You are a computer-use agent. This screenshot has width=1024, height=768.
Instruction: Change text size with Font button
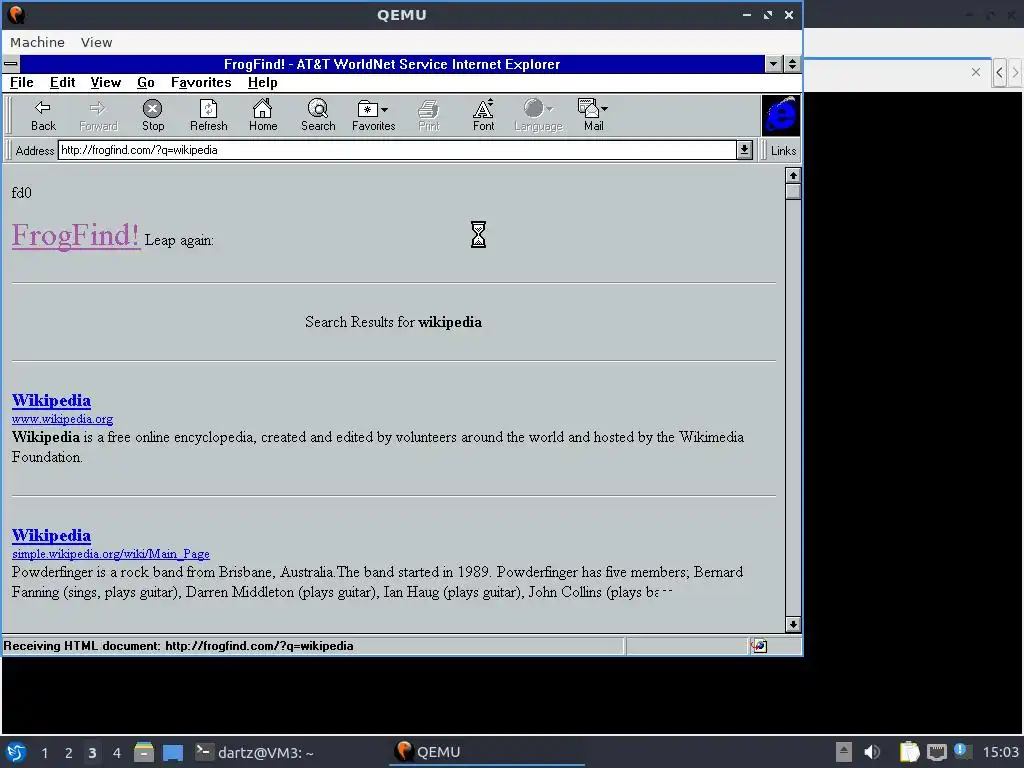(x=483, y=115)
